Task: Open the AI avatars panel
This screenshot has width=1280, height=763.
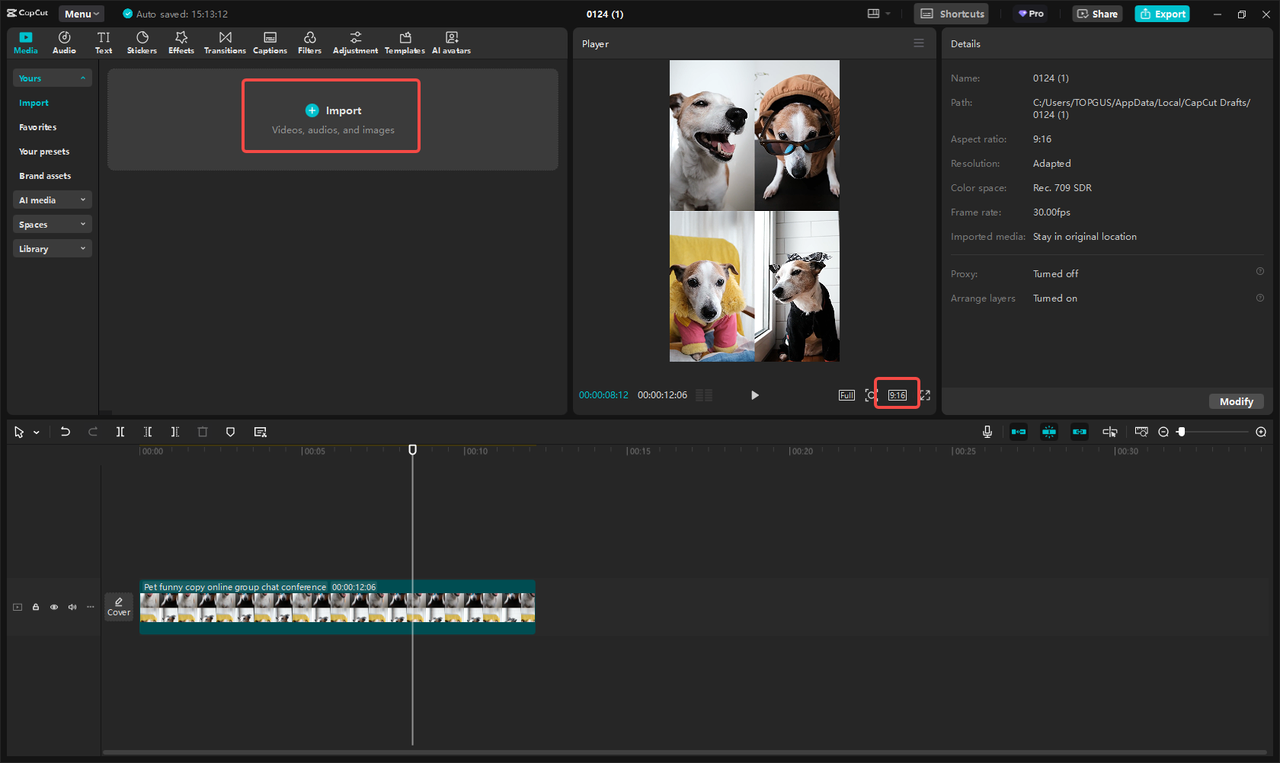Action: tap(451, 41)
